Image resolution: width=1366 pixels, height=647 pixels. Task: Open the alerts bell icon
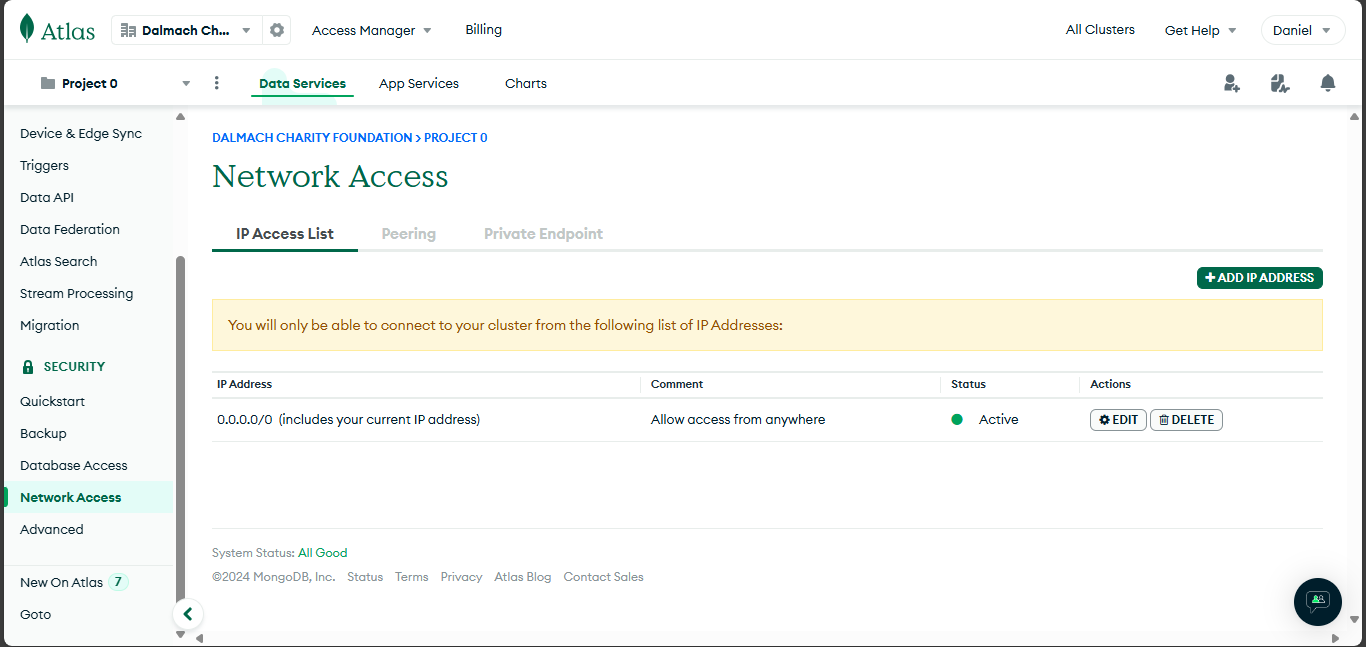click(1328, 83)
